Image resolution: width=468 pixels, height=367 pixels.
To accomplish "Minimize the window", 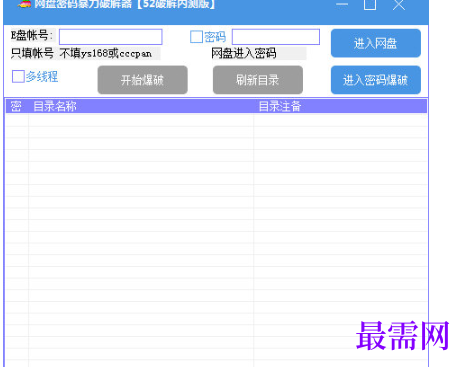I will [342, 4].
